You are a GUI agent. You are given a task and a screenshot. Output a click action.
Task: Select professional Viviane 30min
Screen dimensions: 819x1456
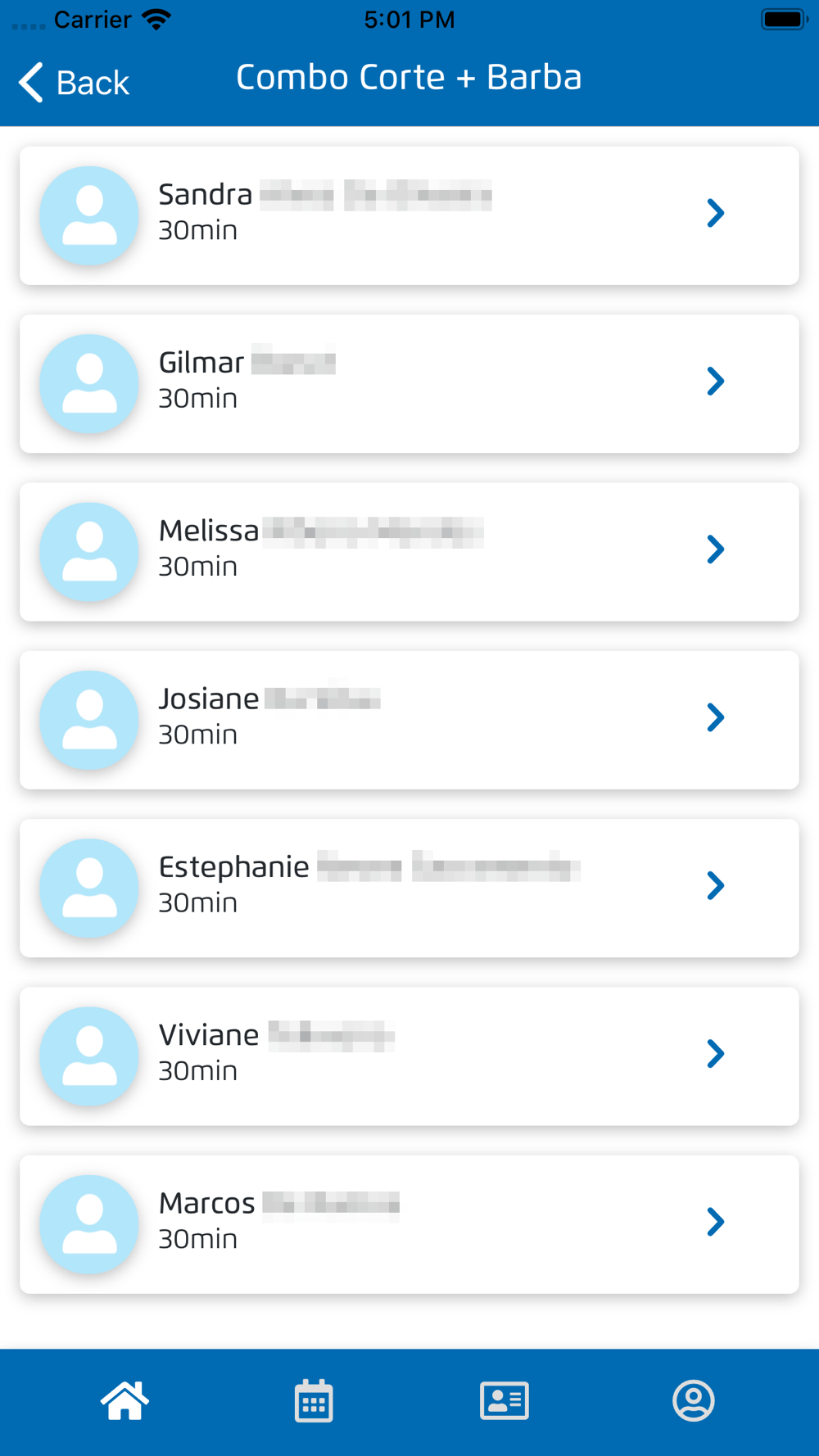pyautogui.click(x=409, y=1056)
